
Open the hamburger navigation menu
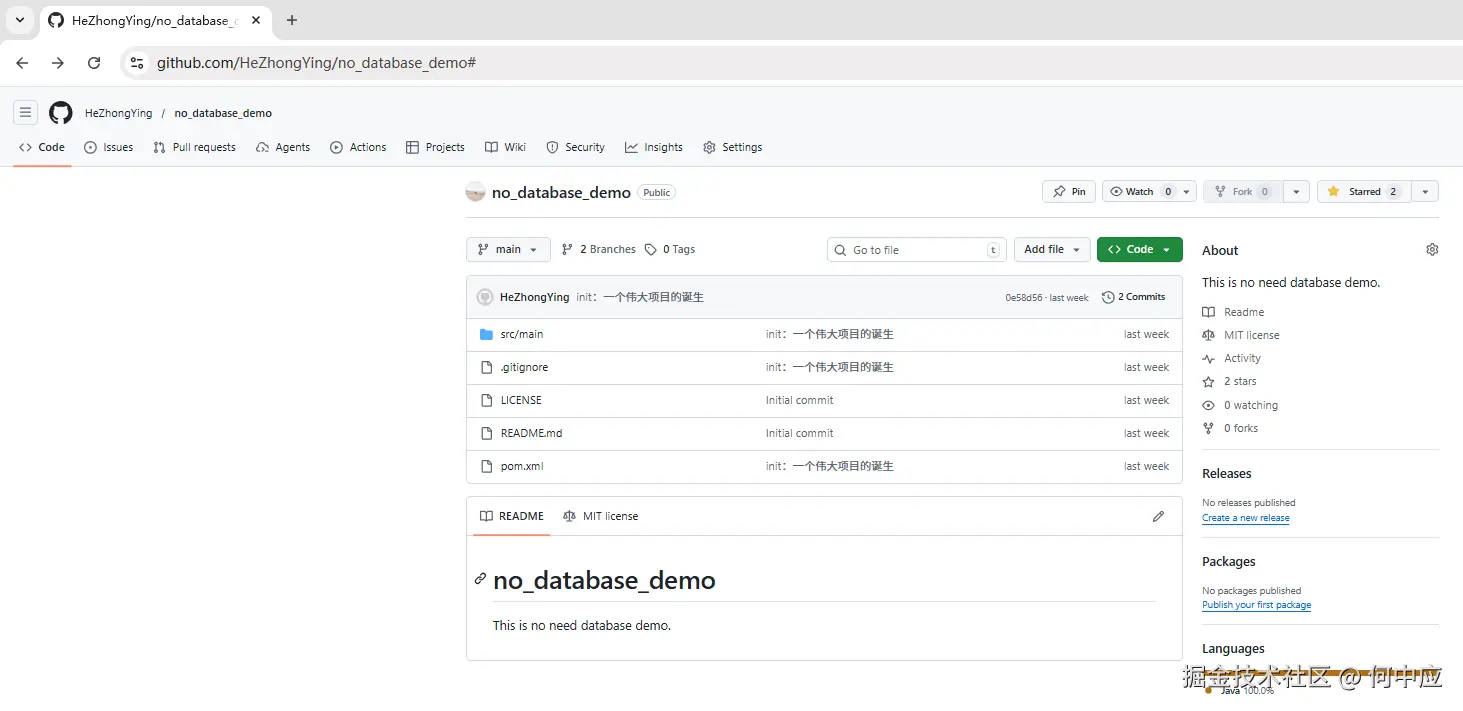click(x=26, y=113)
